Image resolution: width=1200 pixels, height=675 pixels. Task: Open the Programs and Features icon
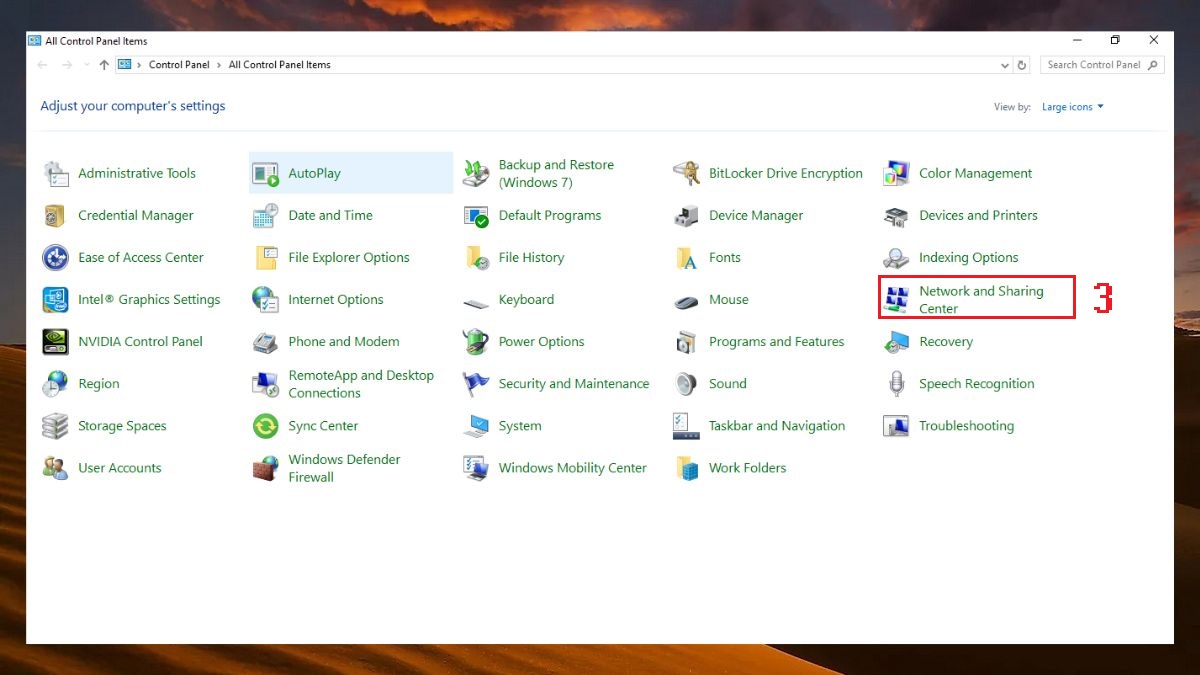point(686,341)
